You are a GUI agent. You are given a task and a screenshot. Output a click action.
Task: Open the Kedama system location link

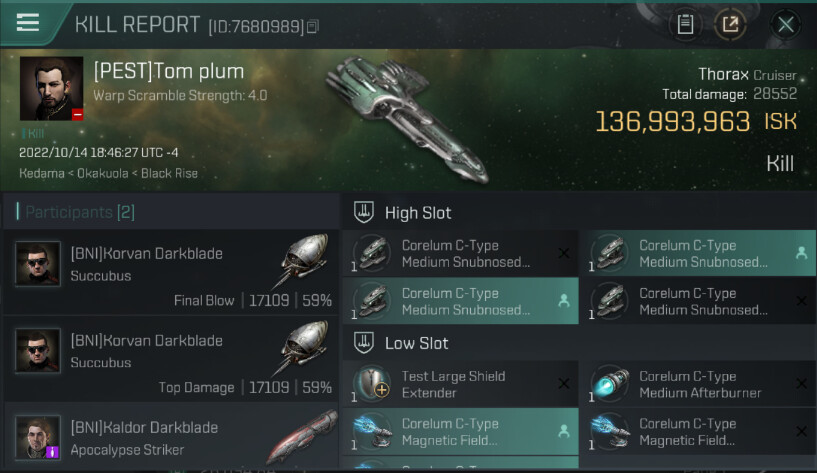pos(42,173)
